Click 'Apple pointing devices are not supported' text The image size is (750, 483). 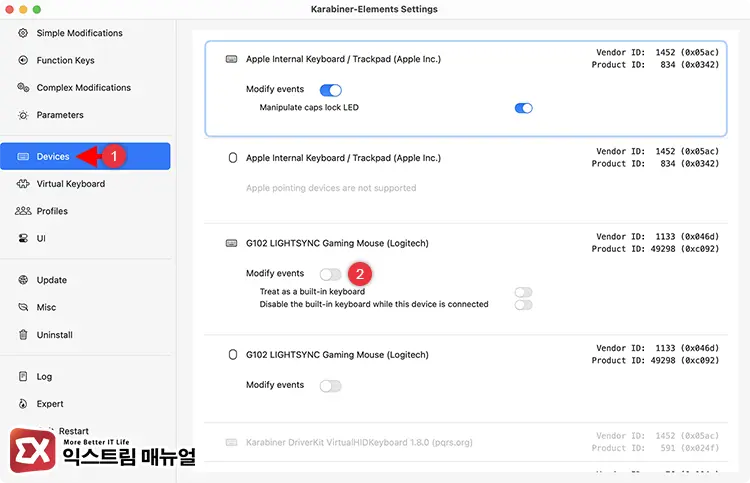(331, 188)
